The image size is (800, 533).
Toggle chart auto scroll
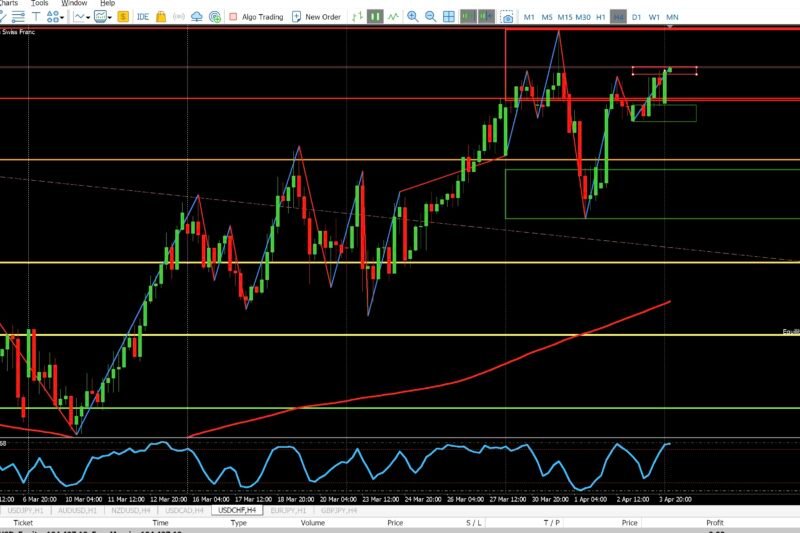(x=468, y=17)
